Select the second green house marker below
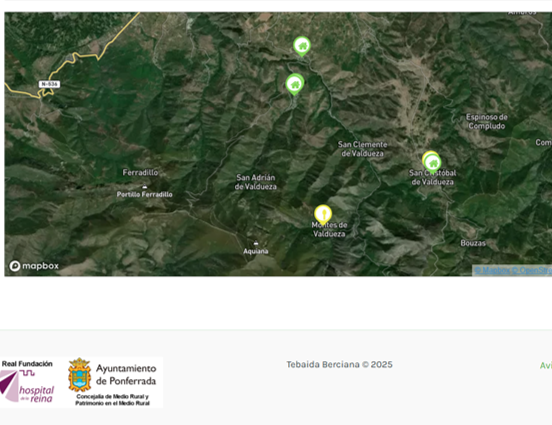The width and height of the screenshot is (552, 425). tap(295, 85)
